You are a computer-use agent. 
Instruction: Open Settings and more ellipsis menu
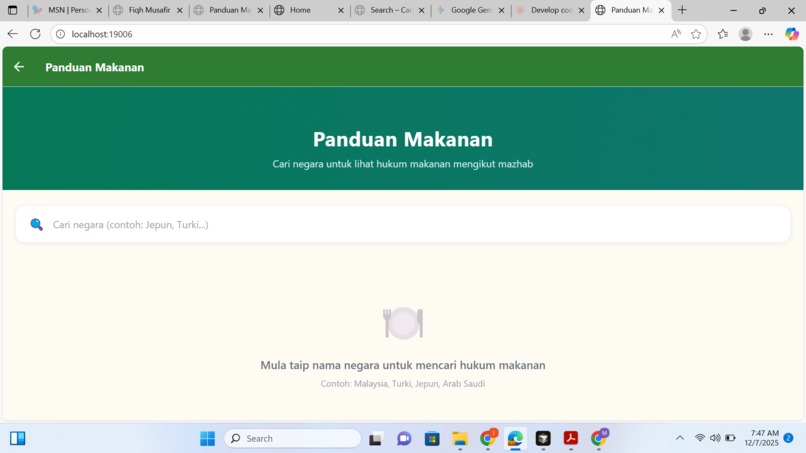point(768,34)
